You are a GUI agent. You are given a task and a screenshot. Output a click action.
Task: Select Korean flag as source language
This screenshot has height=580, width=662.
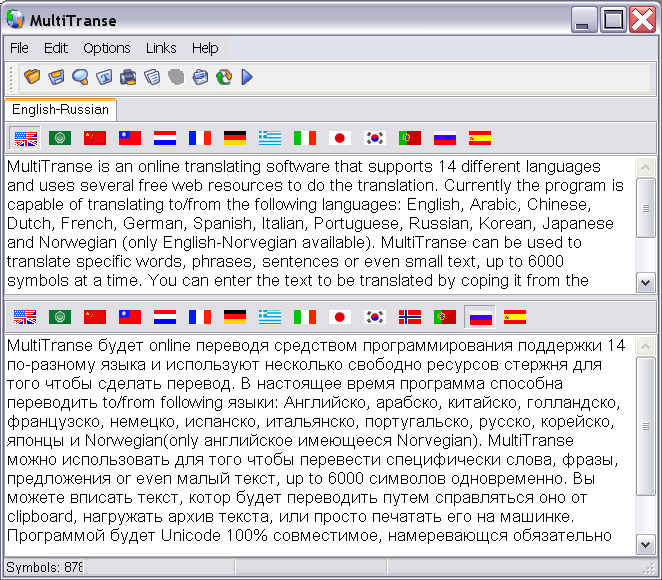[375, 138]
